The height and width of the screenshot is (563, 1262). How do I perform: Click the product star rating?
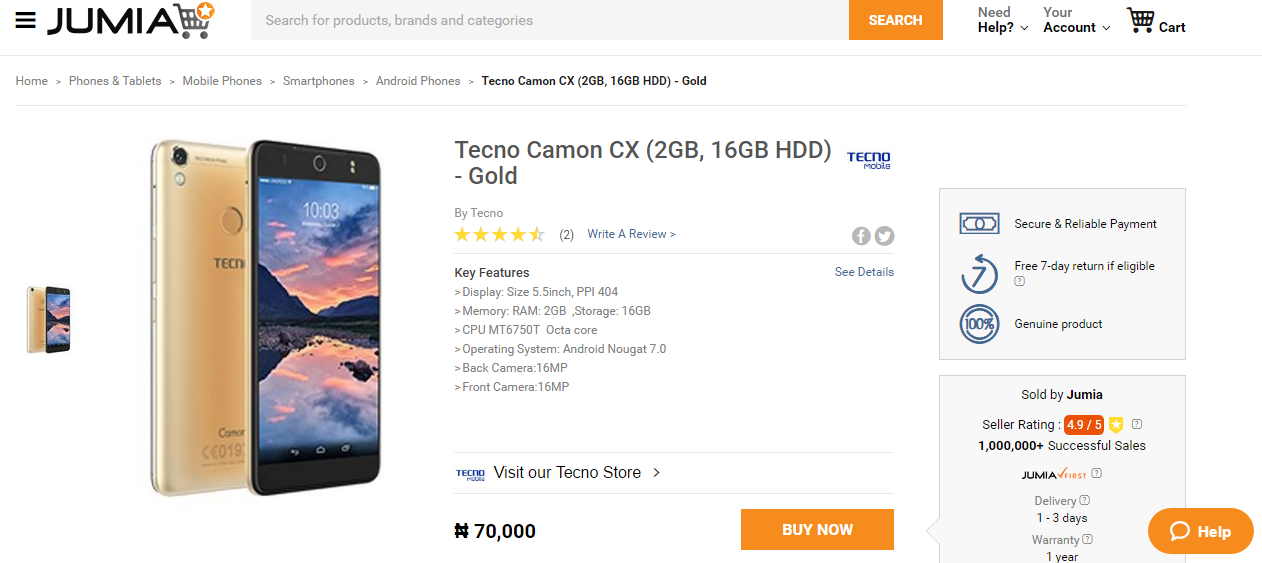(x=499, y=235)
